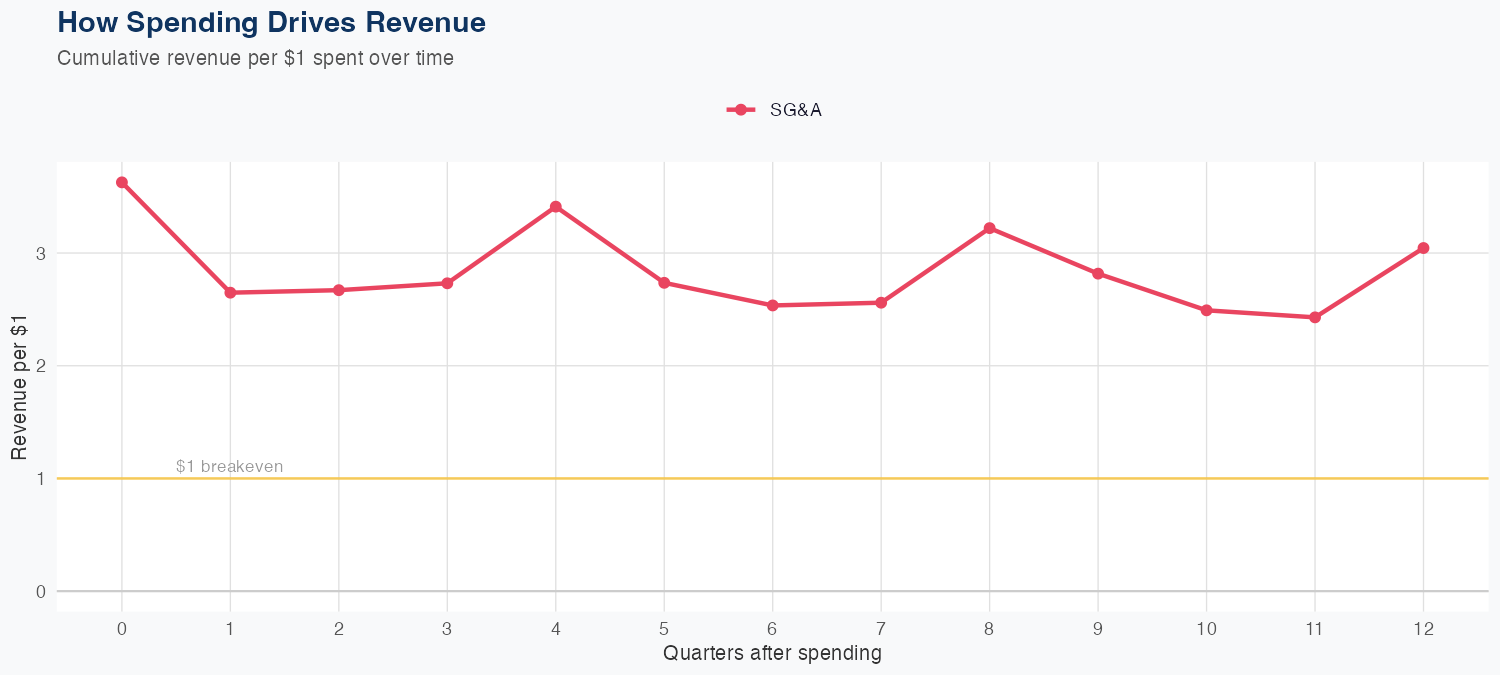Click the SG&A legend label text
The height and width of the screenshot is (675, 1500).
795,110
